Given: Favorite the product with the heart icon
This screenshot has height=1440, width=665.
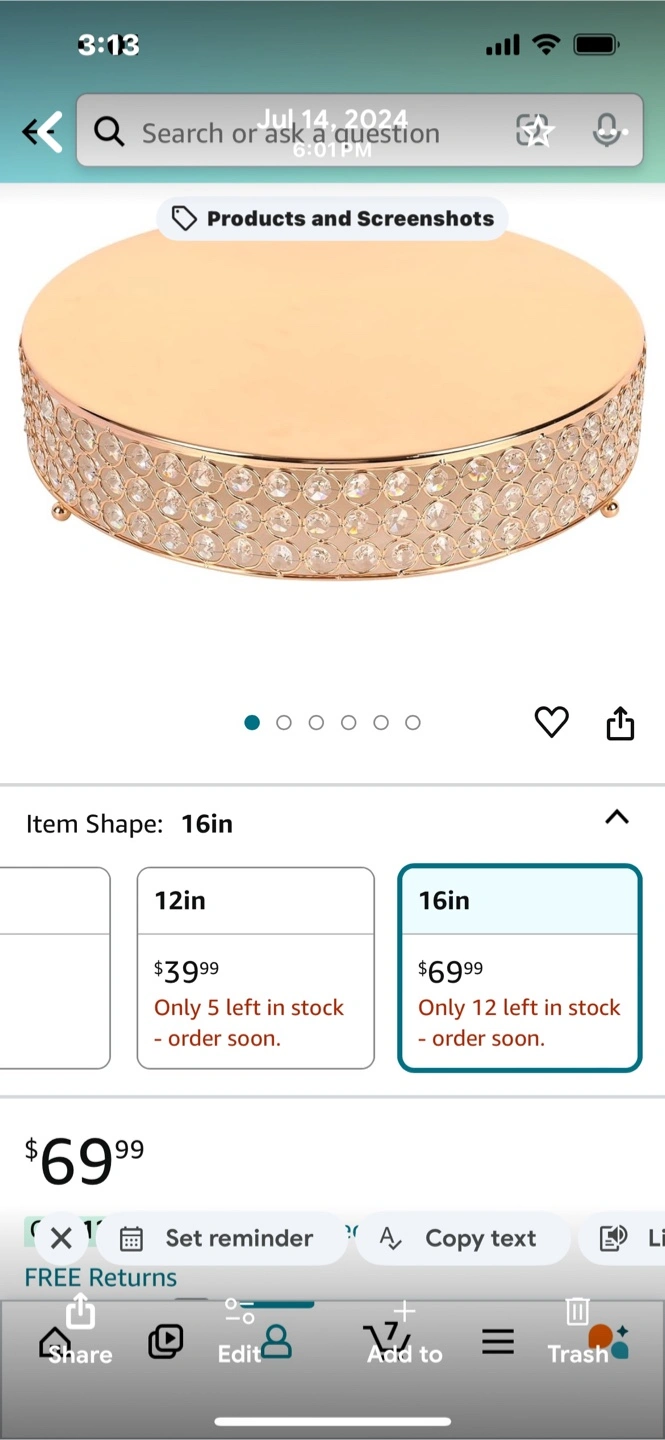Looking at the screenshot, I should (x=551, y=722).
